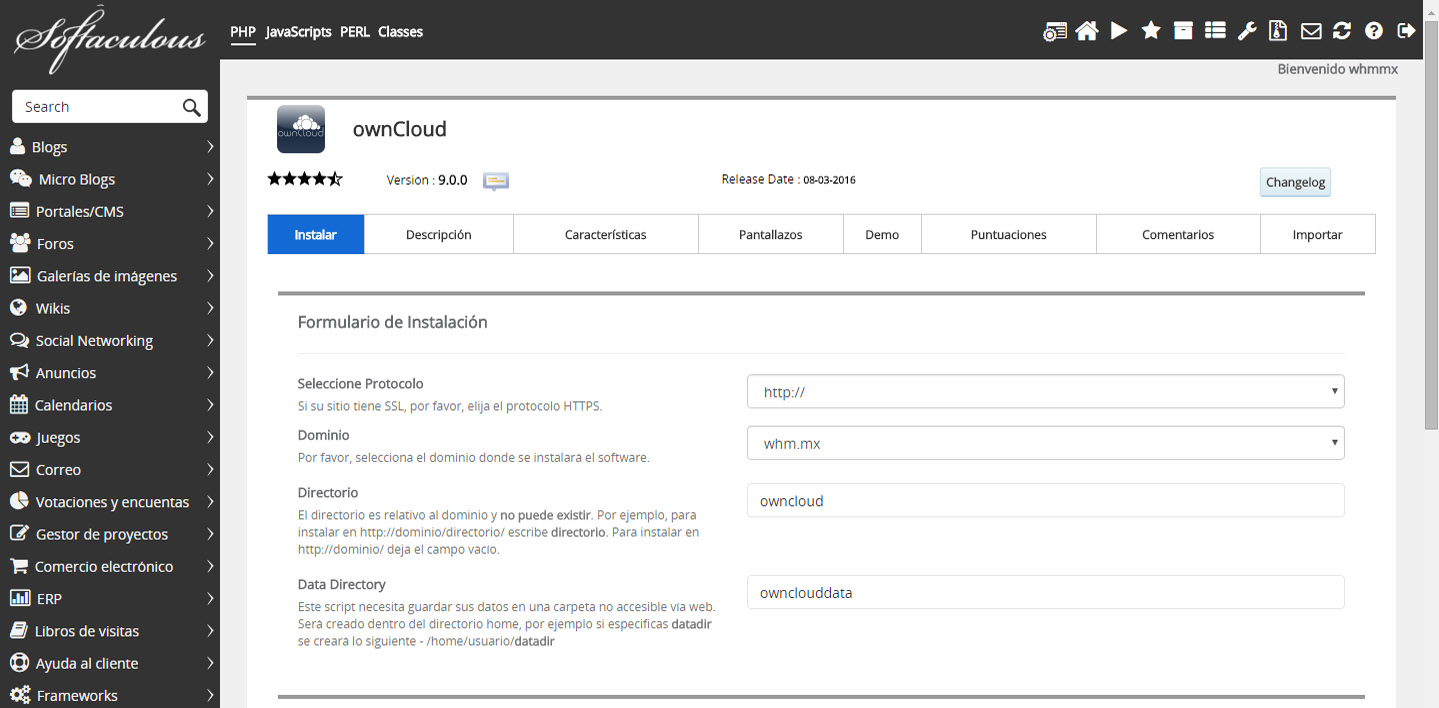The height and width of the screenshot is (708, 1439).
Task: Click the envelope email settings icon
Action: [x=1310, y=31]
